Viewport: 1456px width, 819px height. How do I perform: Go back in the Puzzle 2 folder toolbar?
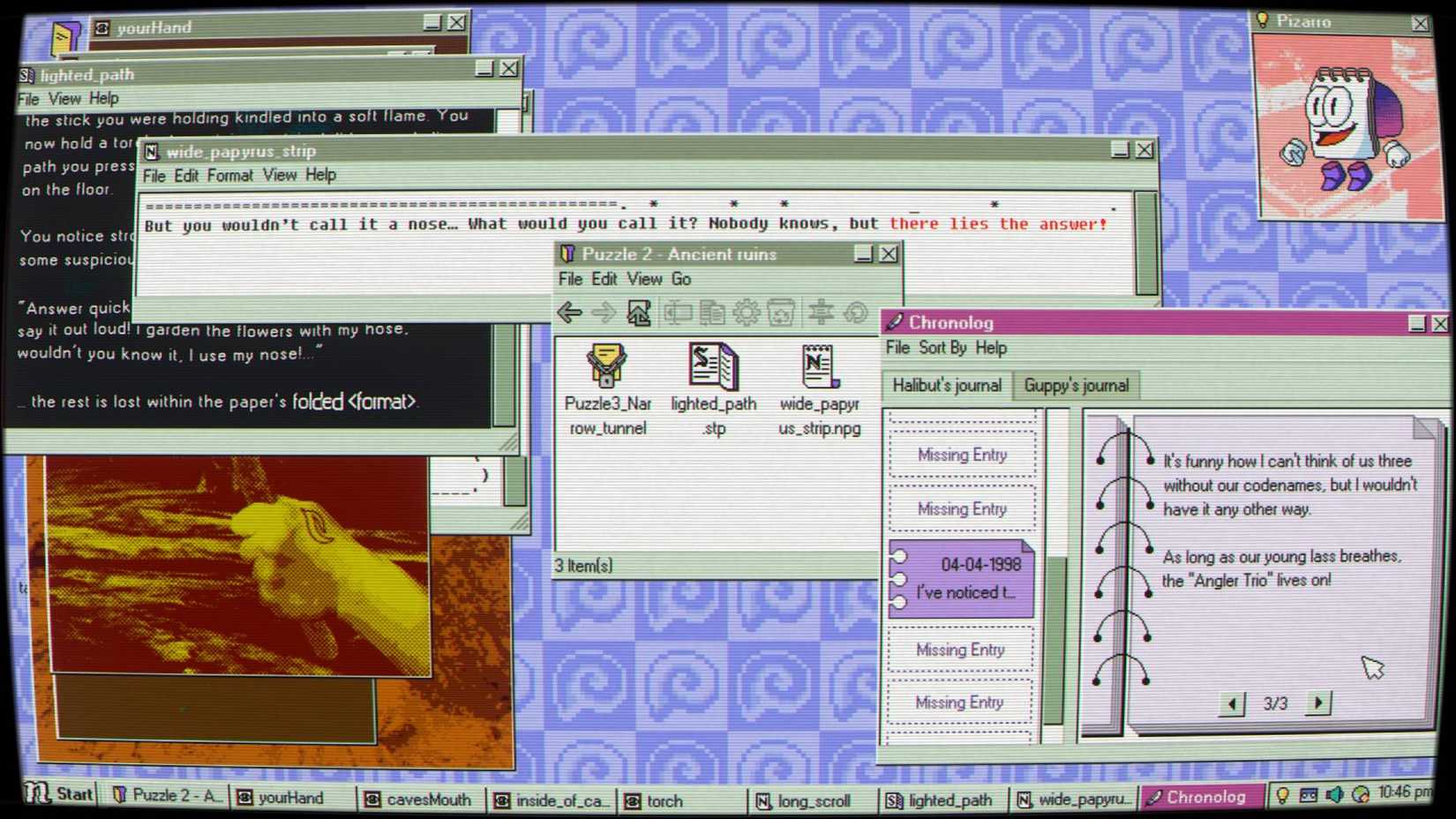coord(569,312)
